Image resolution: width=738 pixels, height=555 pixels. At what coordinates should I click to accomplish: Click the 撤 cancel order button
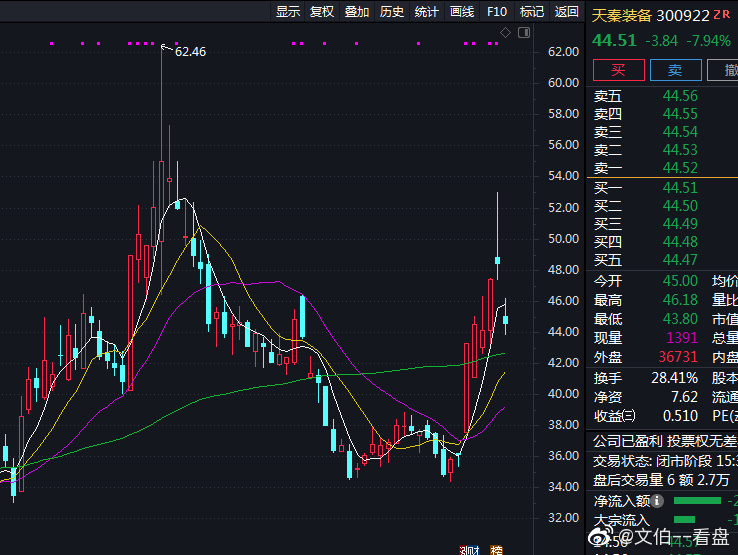(723, 70)
